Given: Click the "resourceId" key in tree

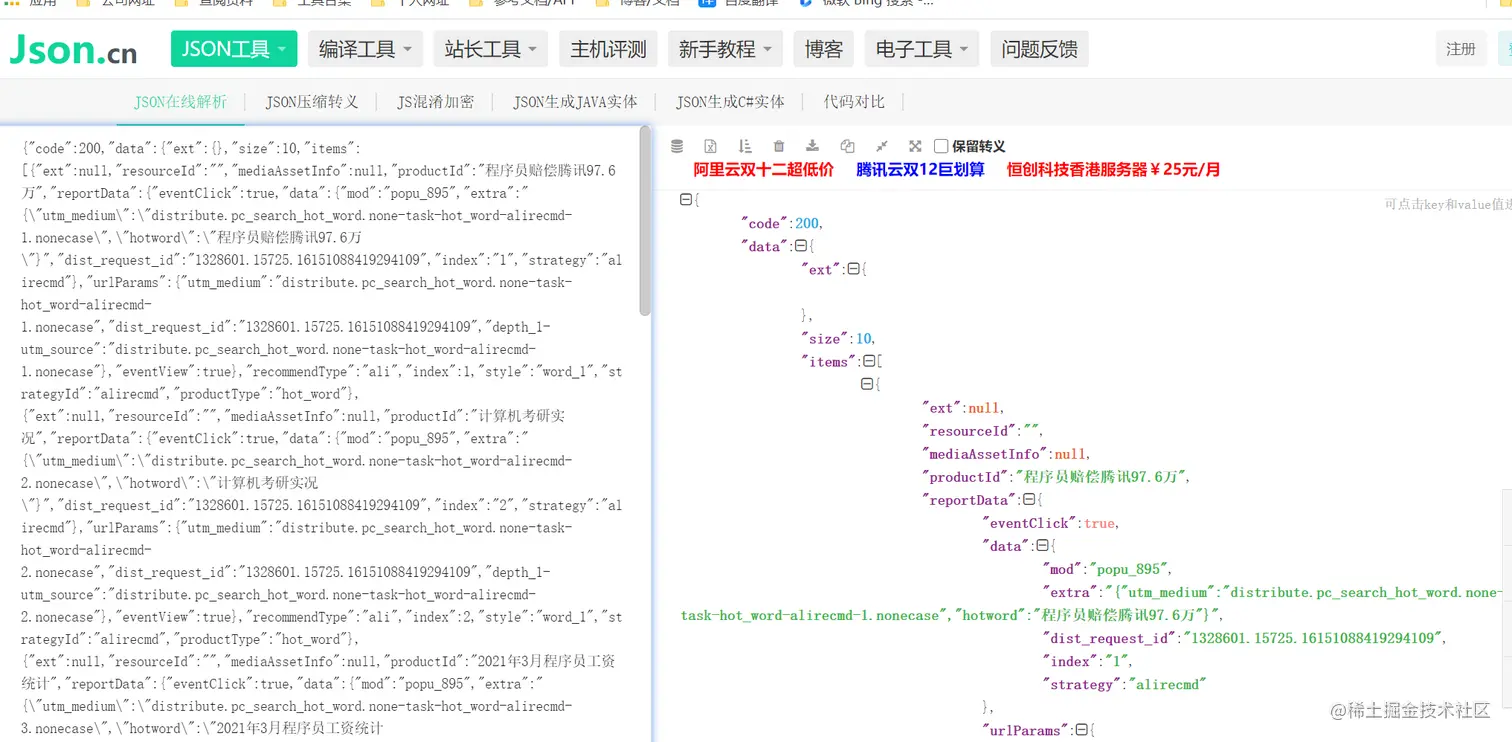Looking at the screenshot, I should (968, 431).
